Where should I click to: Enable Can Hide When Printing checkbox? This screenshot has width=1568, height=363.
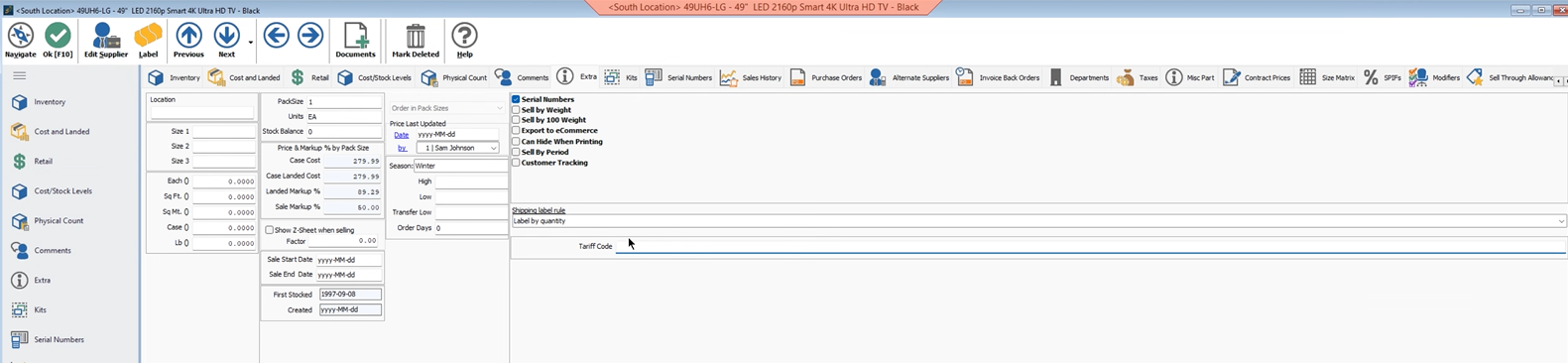(x=516, y=142)
